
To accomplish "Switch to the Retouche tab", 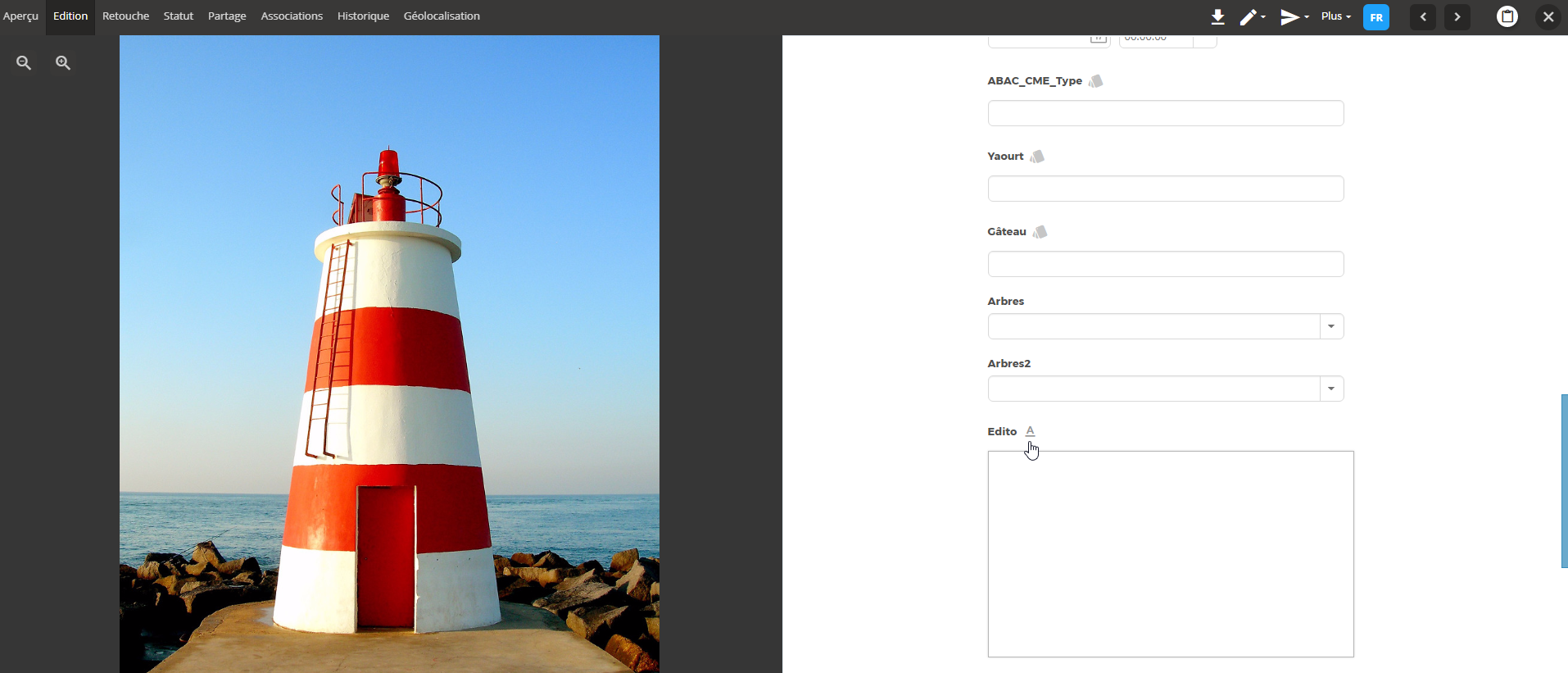I will [x=125, y=16].
